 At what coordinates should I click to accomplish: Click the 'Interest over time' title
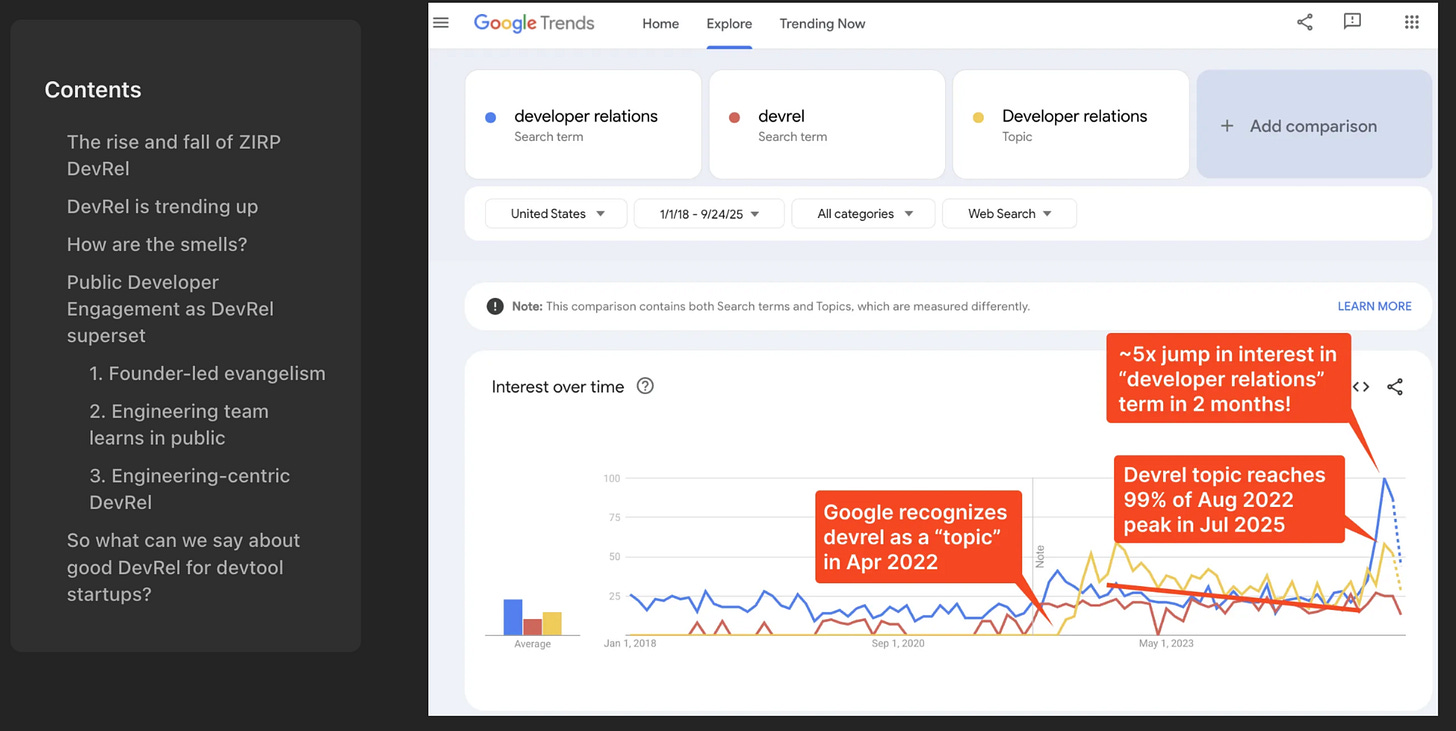tap(558, 387)
